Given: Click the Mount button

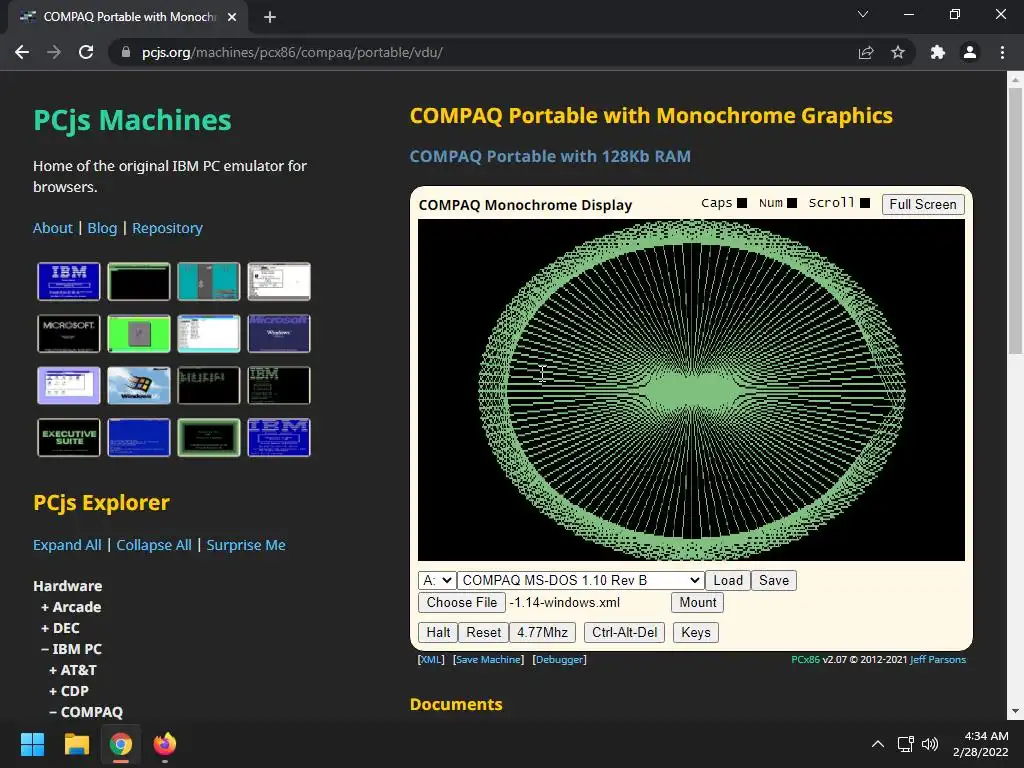Looking at the screenshot, I should point(697,602).
